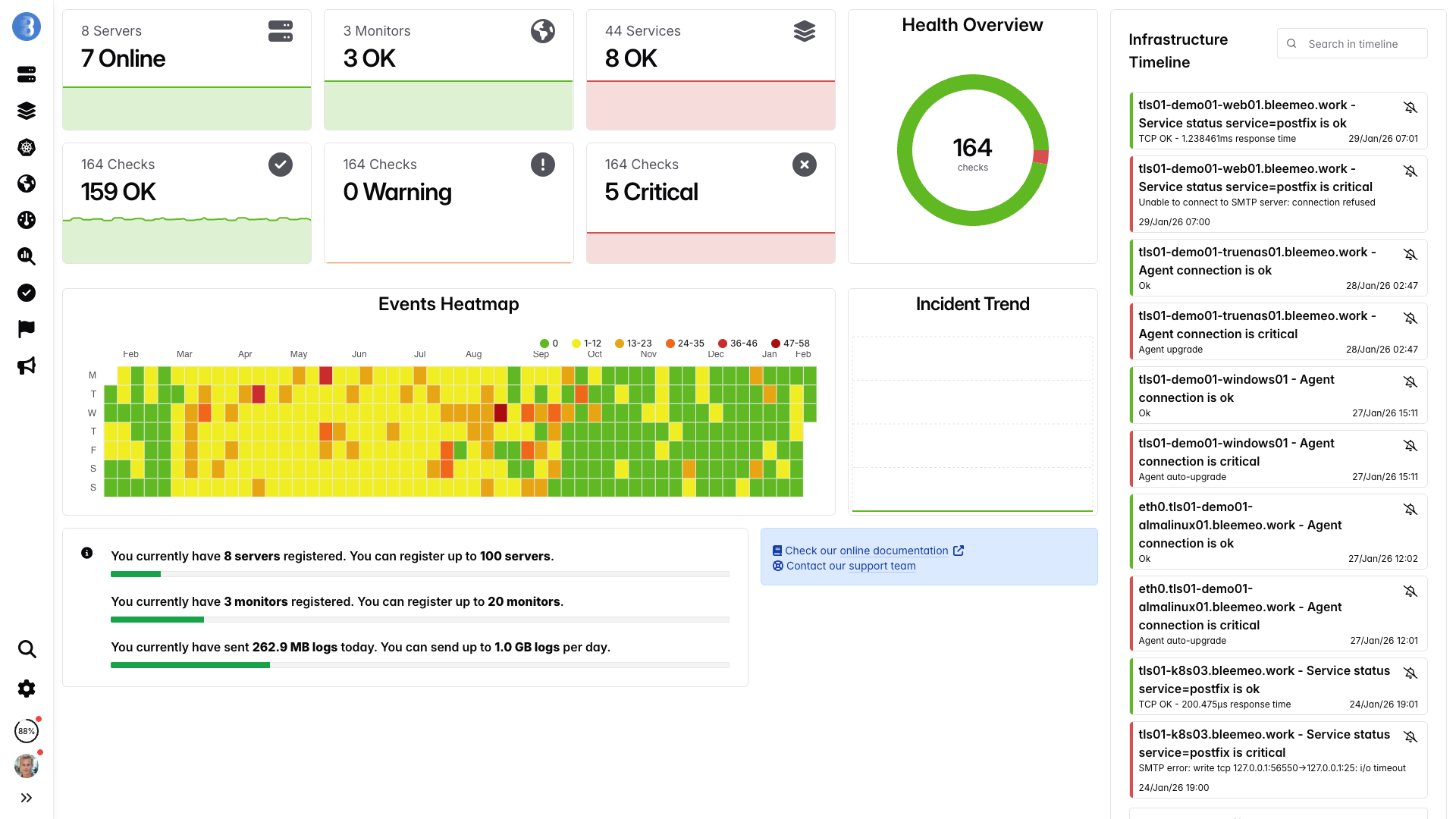
Task: Select the Checks checkmark icon in sidebar
Action: tap(27, 293)
